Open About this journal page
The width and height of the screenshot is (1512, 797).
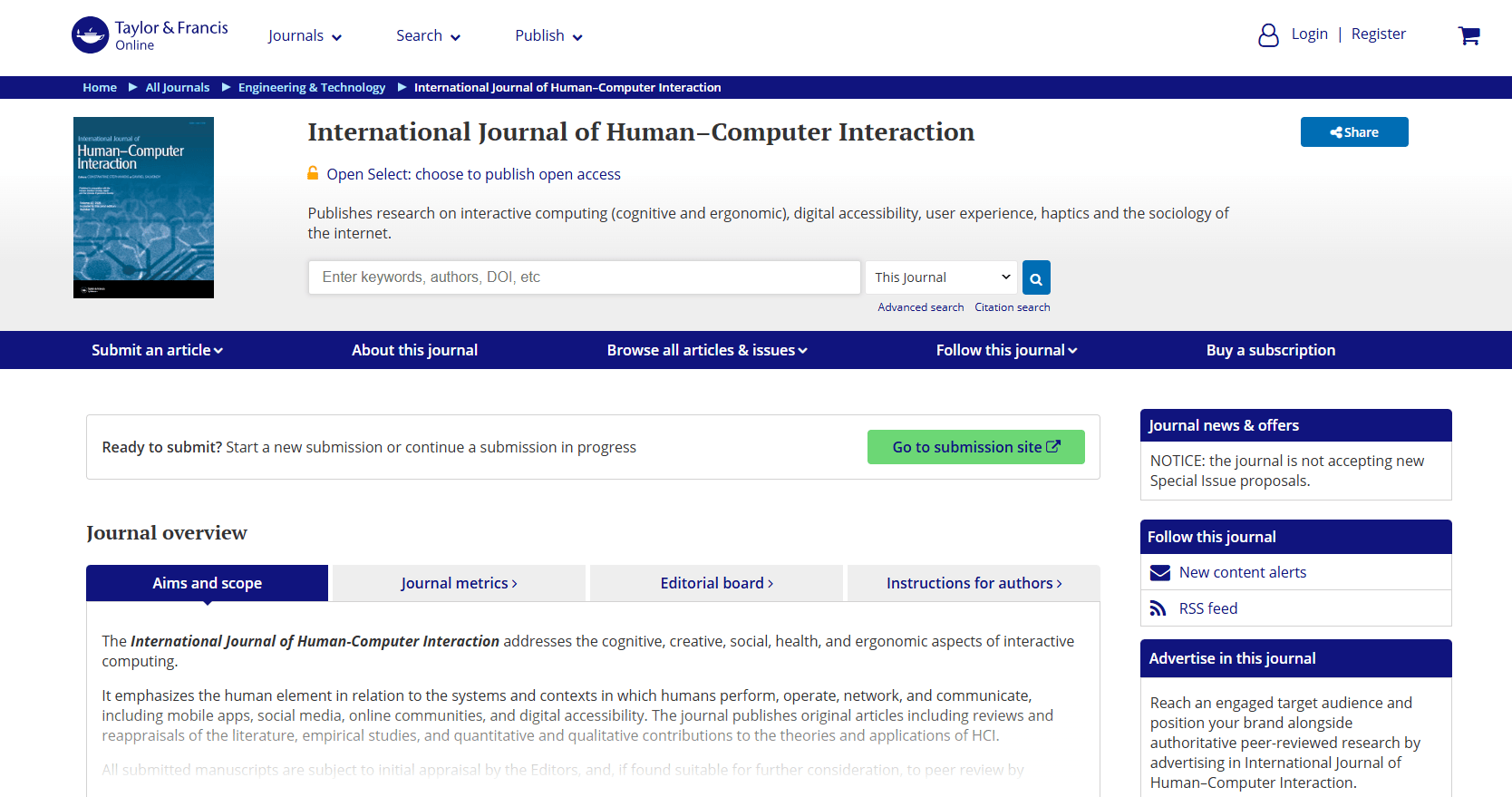(x=414, y=350)
